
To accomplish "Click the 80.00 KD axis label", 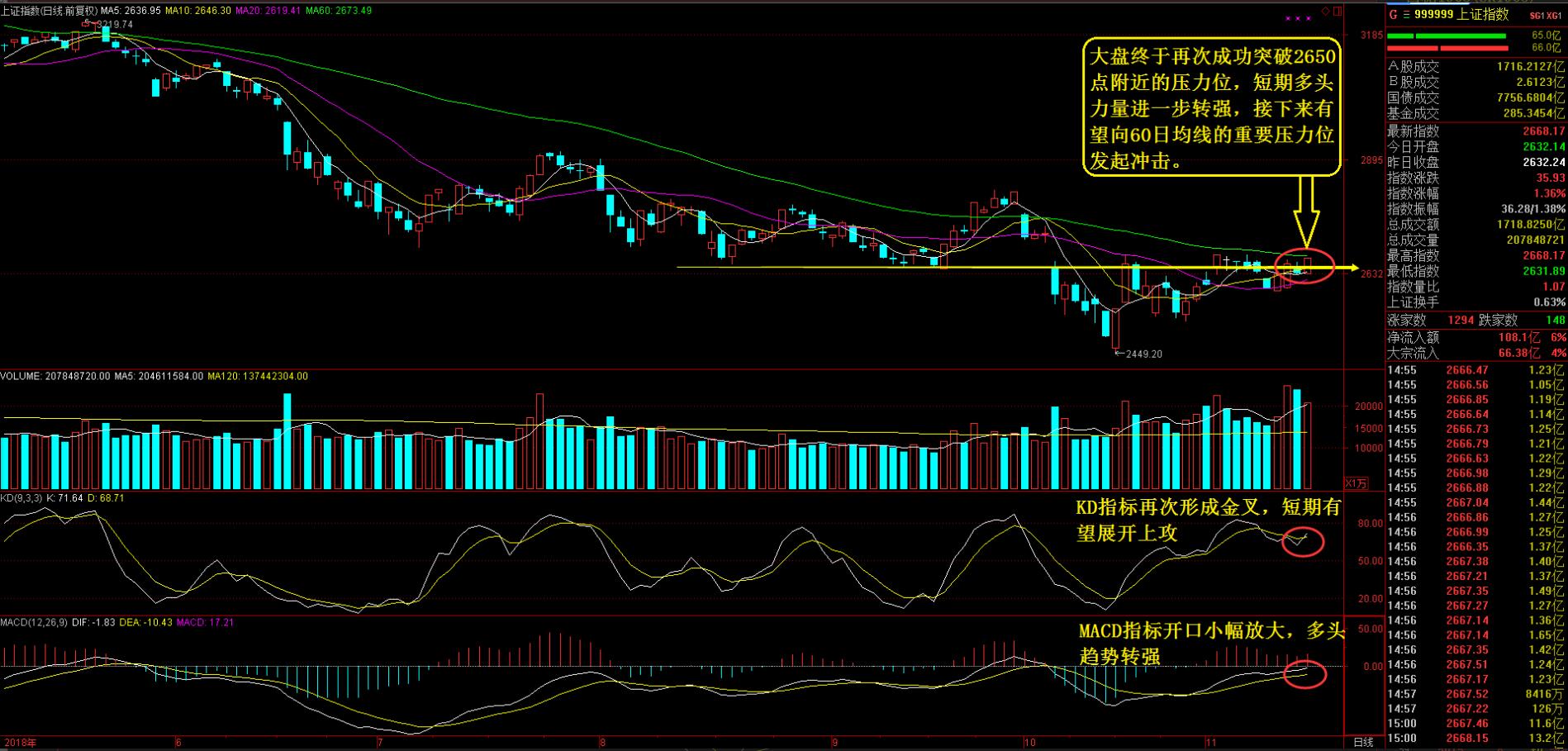I will [1371, 523].
